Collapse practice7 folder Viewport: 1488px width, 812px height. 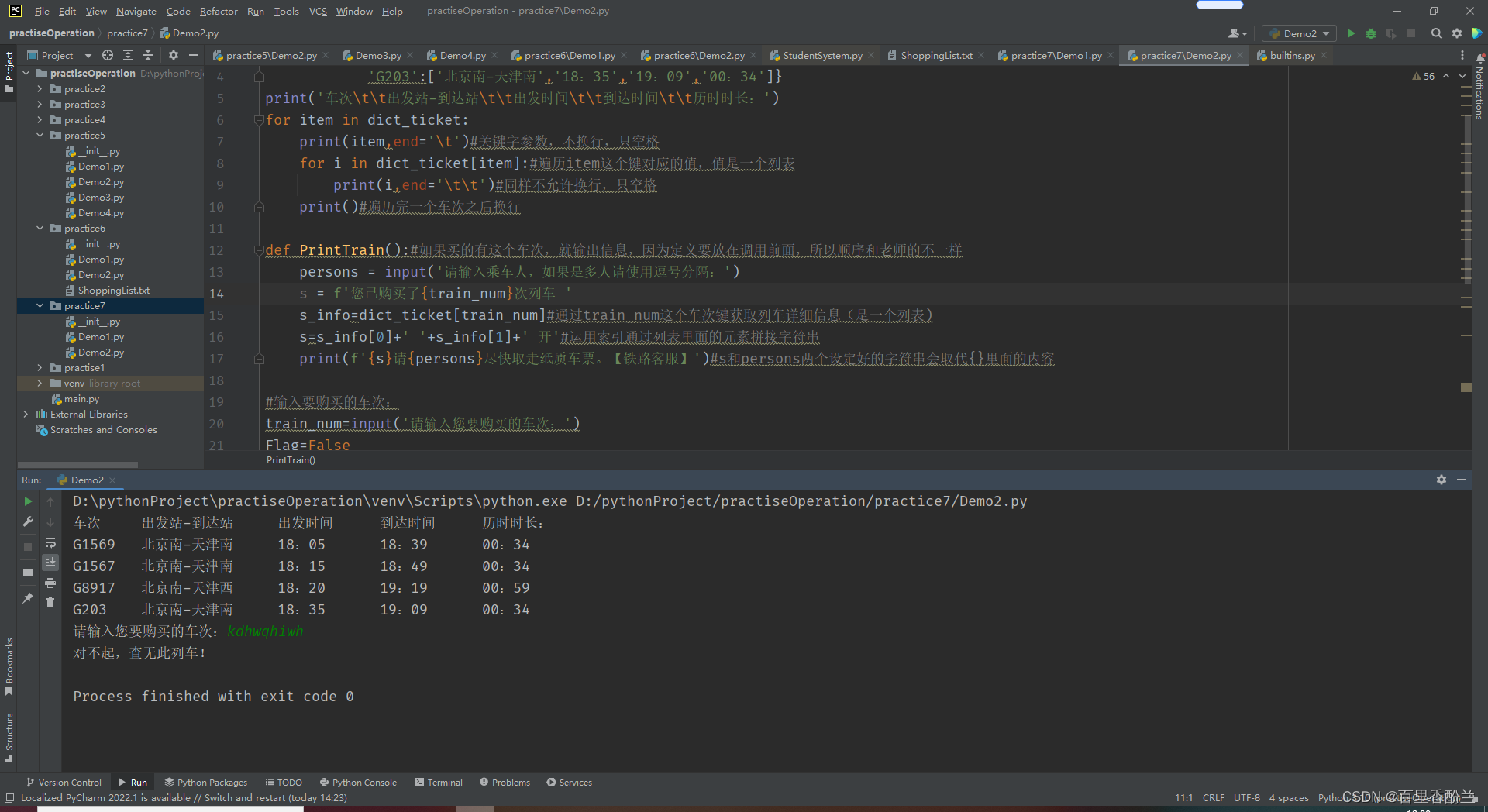tap(40, 306)
